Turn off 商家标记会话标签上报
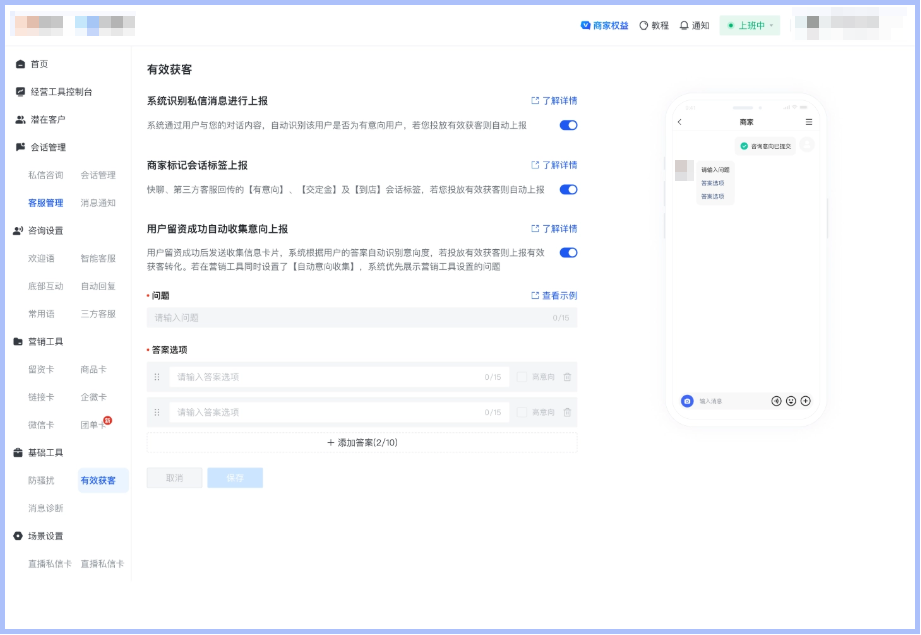This screenshot has height=635, width=921. click(568, 190)
